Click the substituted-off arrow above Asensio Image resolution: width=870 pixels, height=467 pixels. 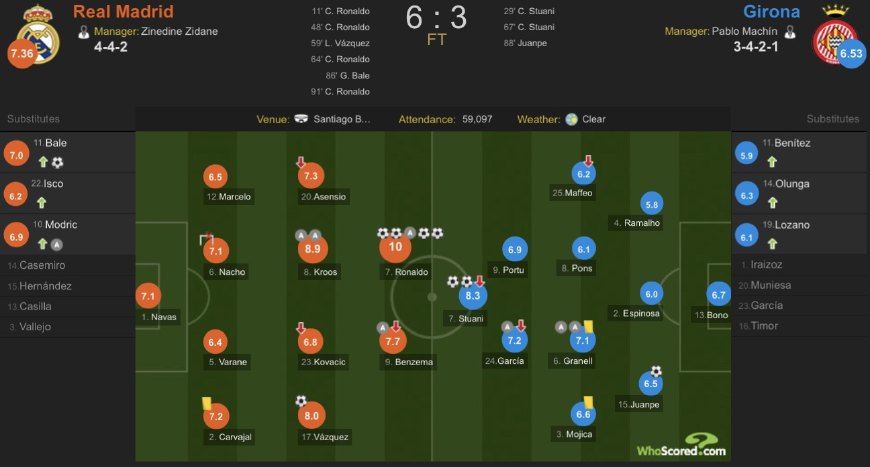(x=301, y=161)
